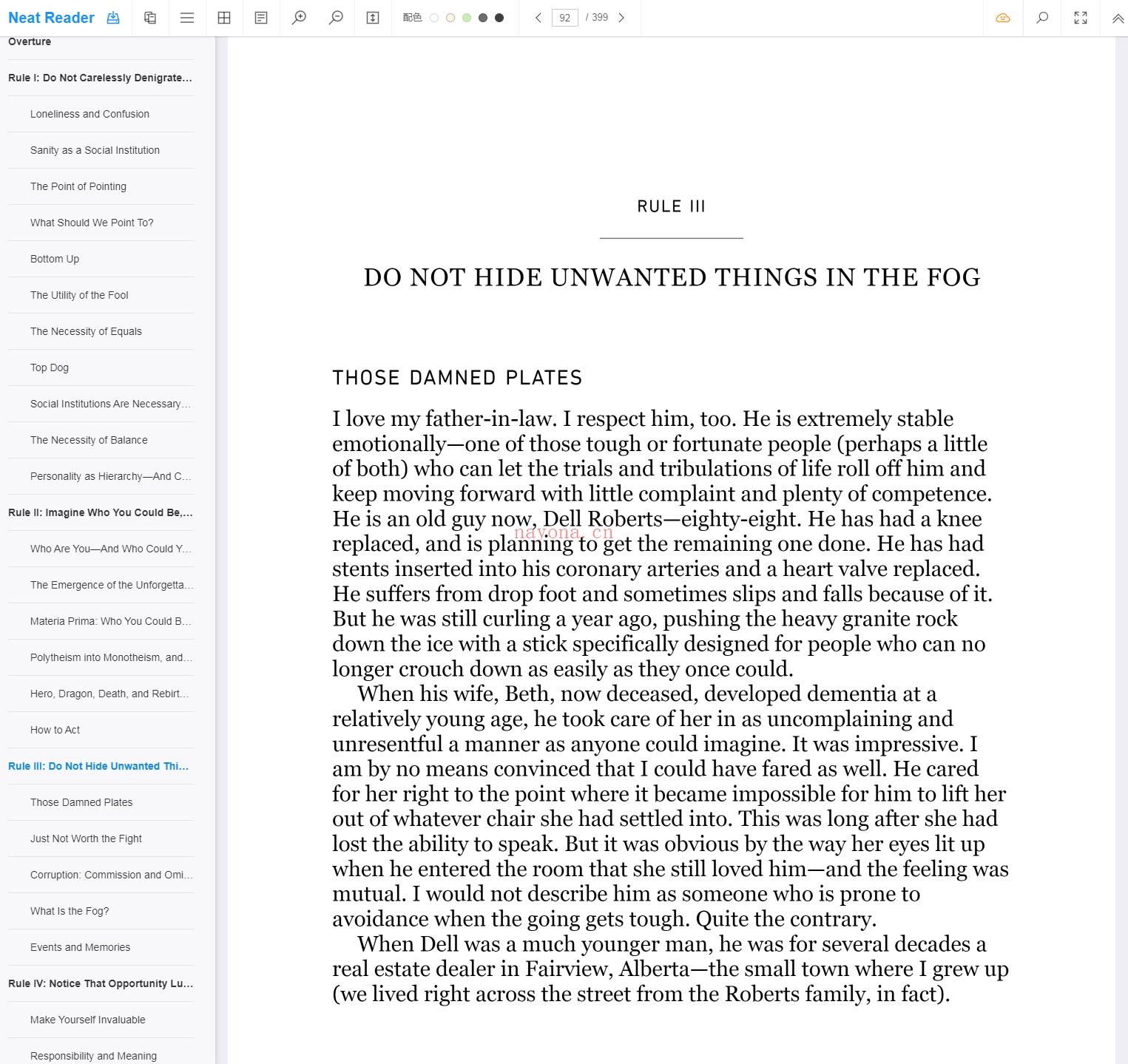Open What Is the Fog? section
Viewport: 1128px width, 1064px height.
(70, 911)
